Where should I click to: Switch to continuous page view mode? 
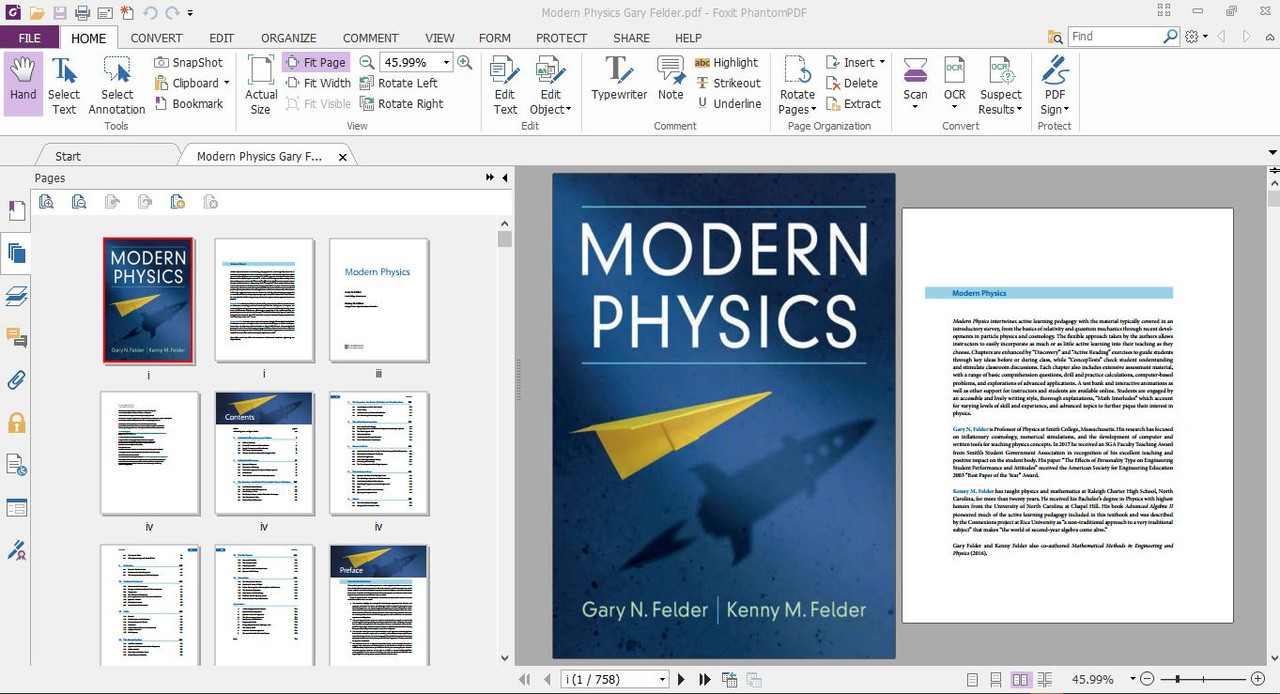[x=996, y=679]
